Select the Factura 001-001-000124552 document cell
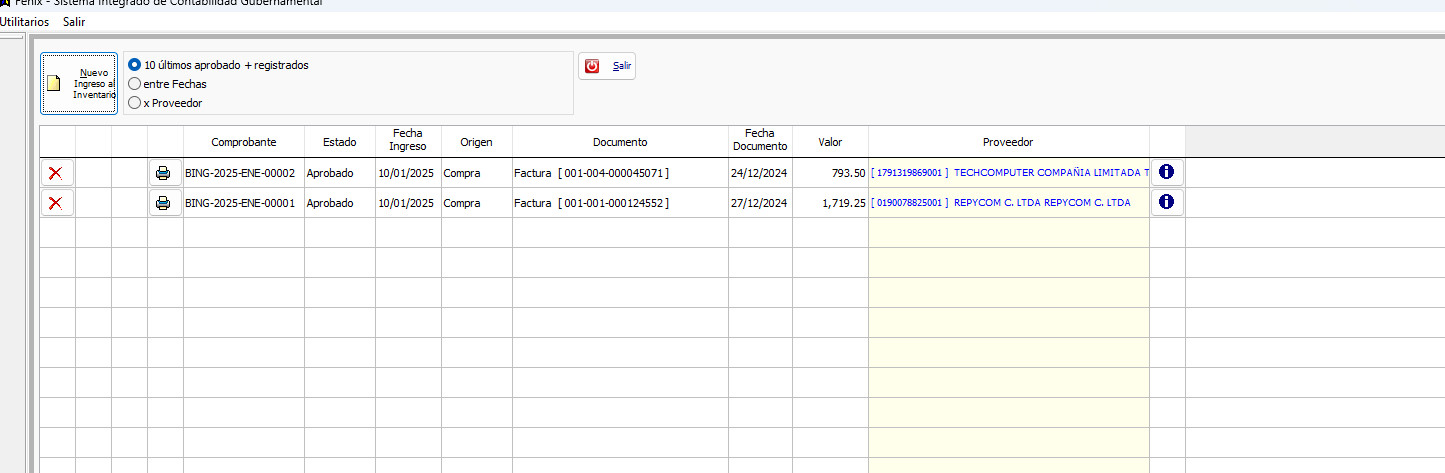The width and height of the screenshot is (1445, 473). click(x=592, y=203)
